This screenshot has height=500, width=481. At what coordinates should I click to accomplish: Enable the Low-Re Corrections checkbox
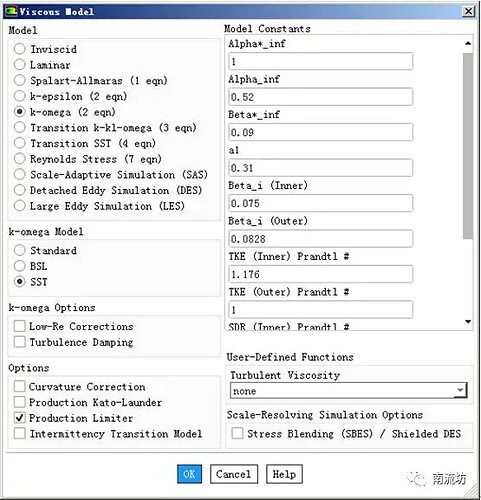[x=20, y=326]
